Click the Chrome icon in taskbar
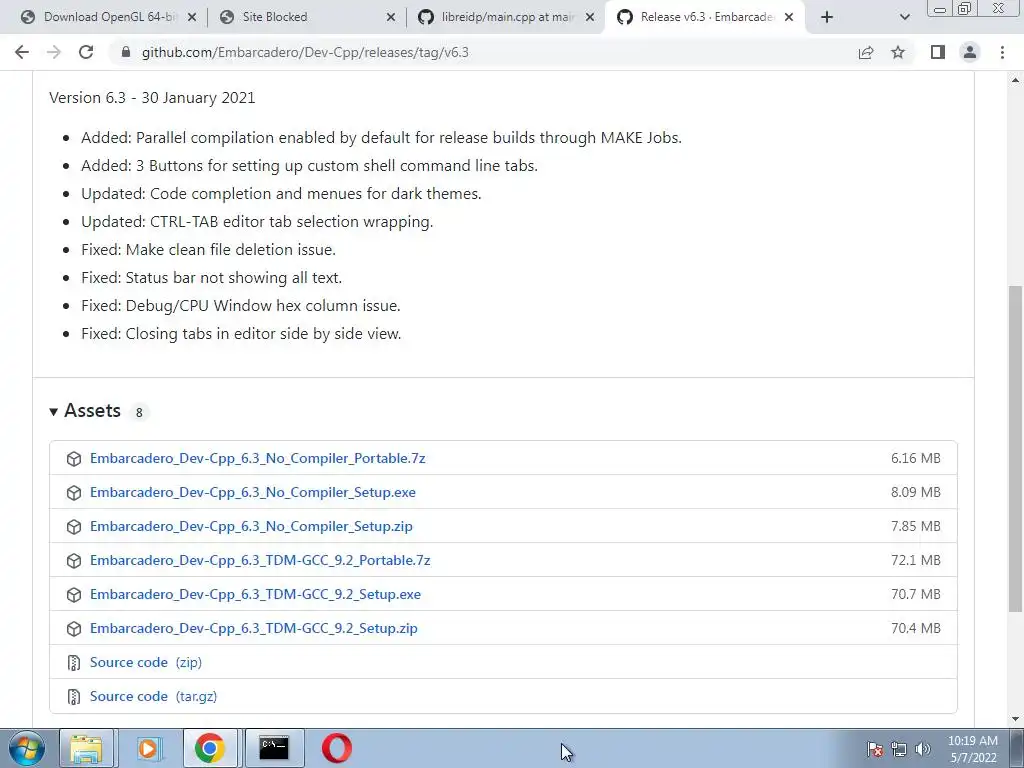This screenshot has height=768, width=1024. (210, 748)
